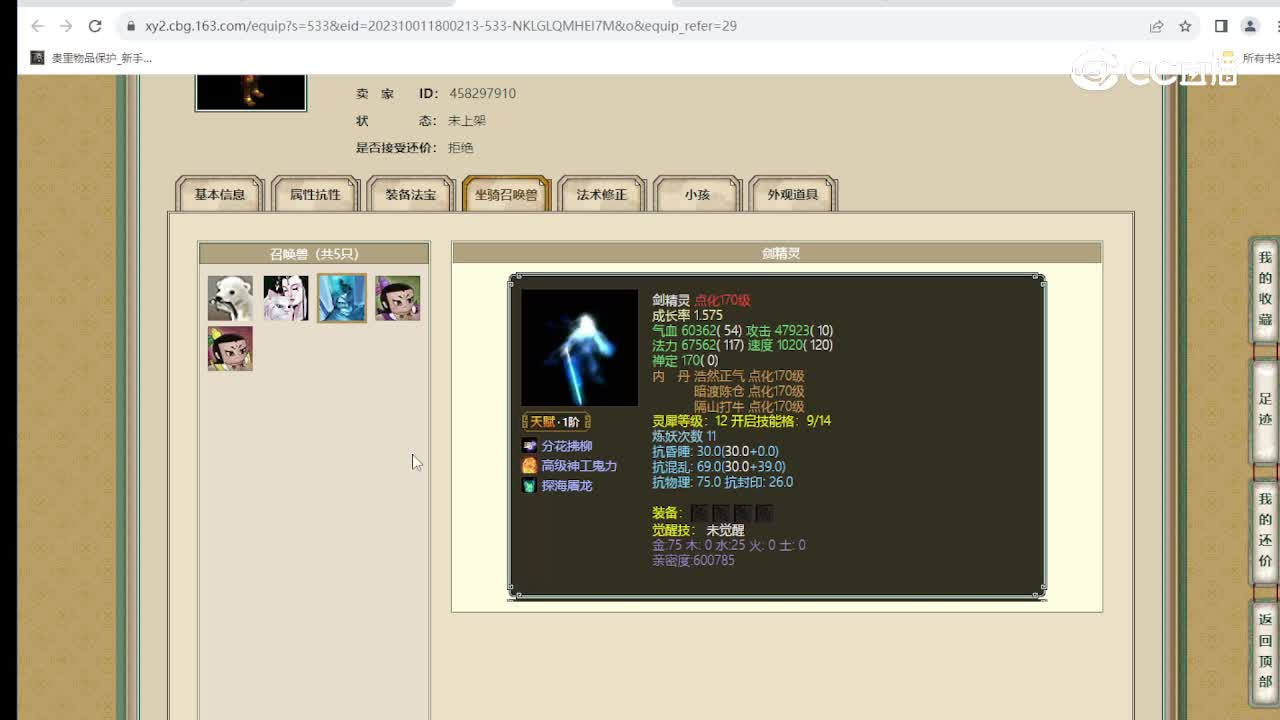Click the 剑精灵 panel header
Image resolution: width=1280 pixels, height=720 pixels.
[x=778, y=253]
